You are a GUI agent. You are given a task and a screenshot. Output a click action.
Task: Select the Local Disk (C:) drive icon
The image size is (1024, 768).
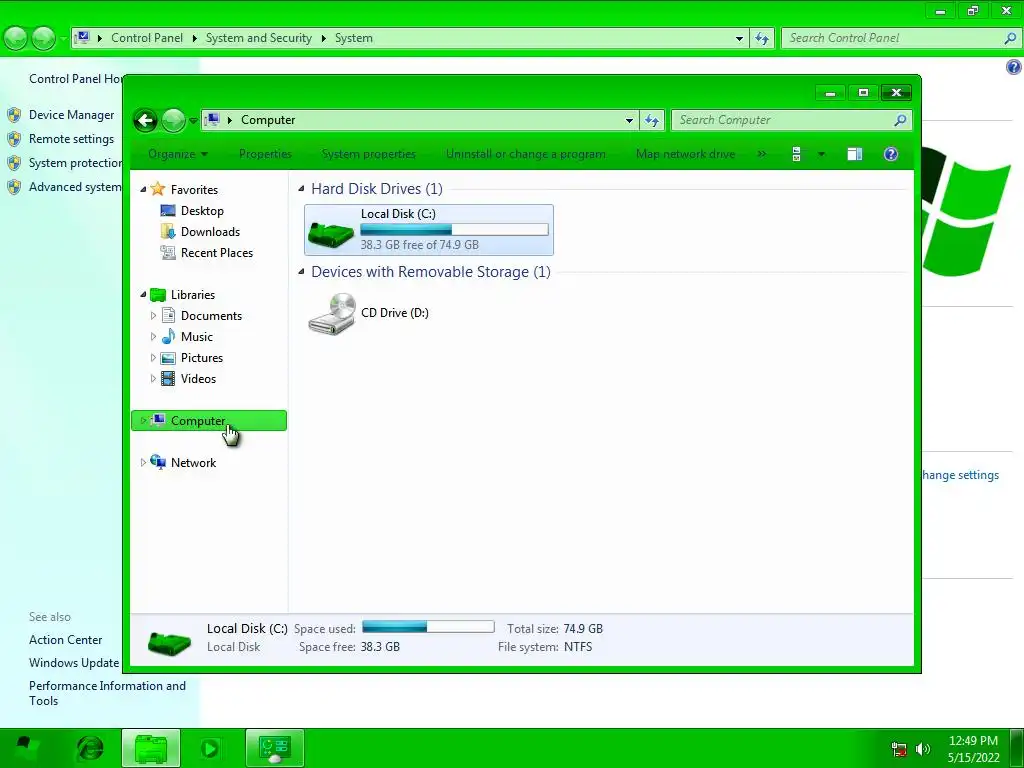coord(331,233)
